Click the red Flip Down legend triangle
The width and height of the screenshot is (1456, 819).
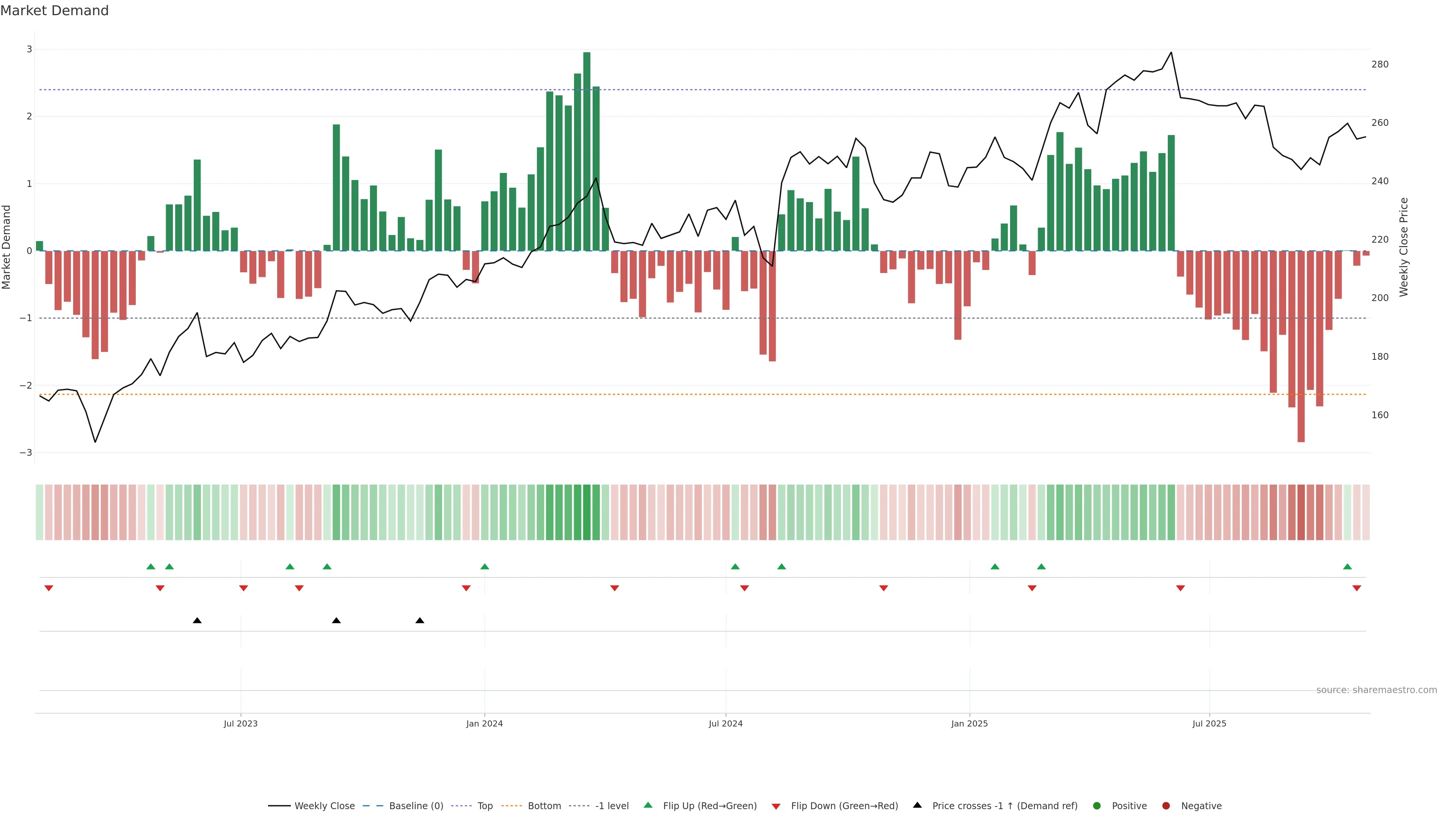pyautogui.click(x=775, y=806)
